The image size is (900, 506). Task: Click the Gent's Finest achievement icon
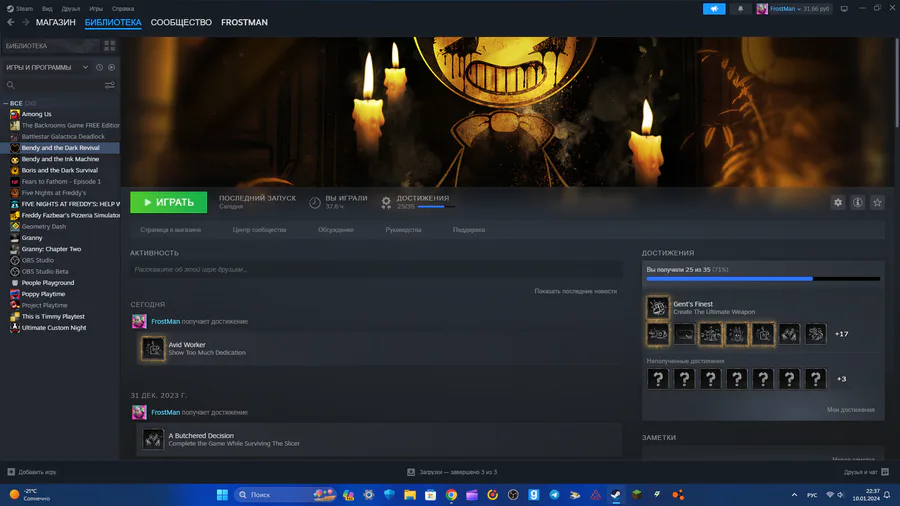pyautogui.click(x=658, y=308)
